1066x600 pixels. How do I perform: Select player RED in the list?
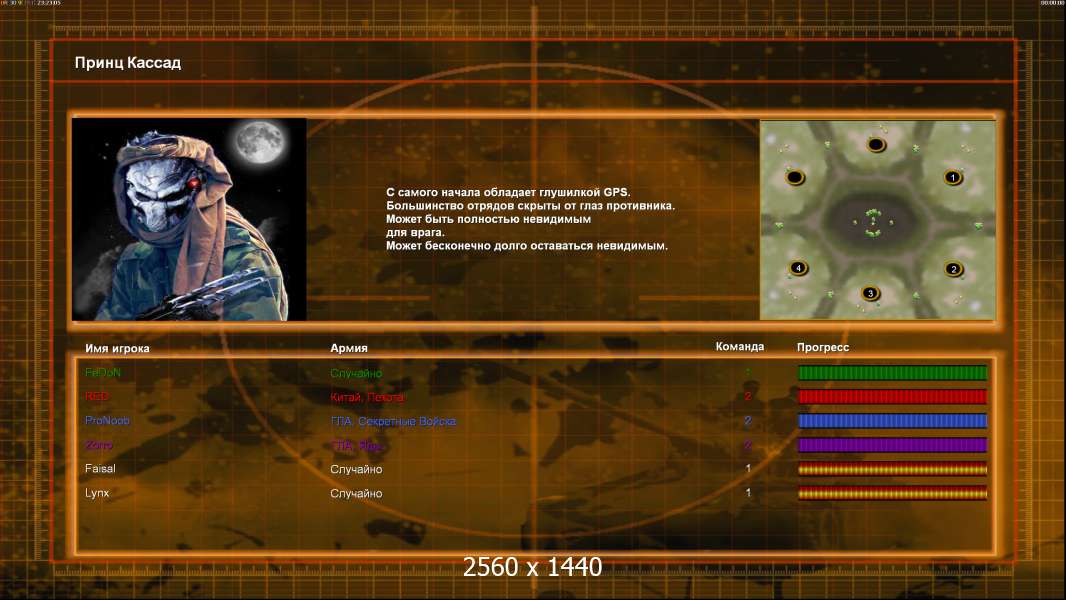(97, 396)
